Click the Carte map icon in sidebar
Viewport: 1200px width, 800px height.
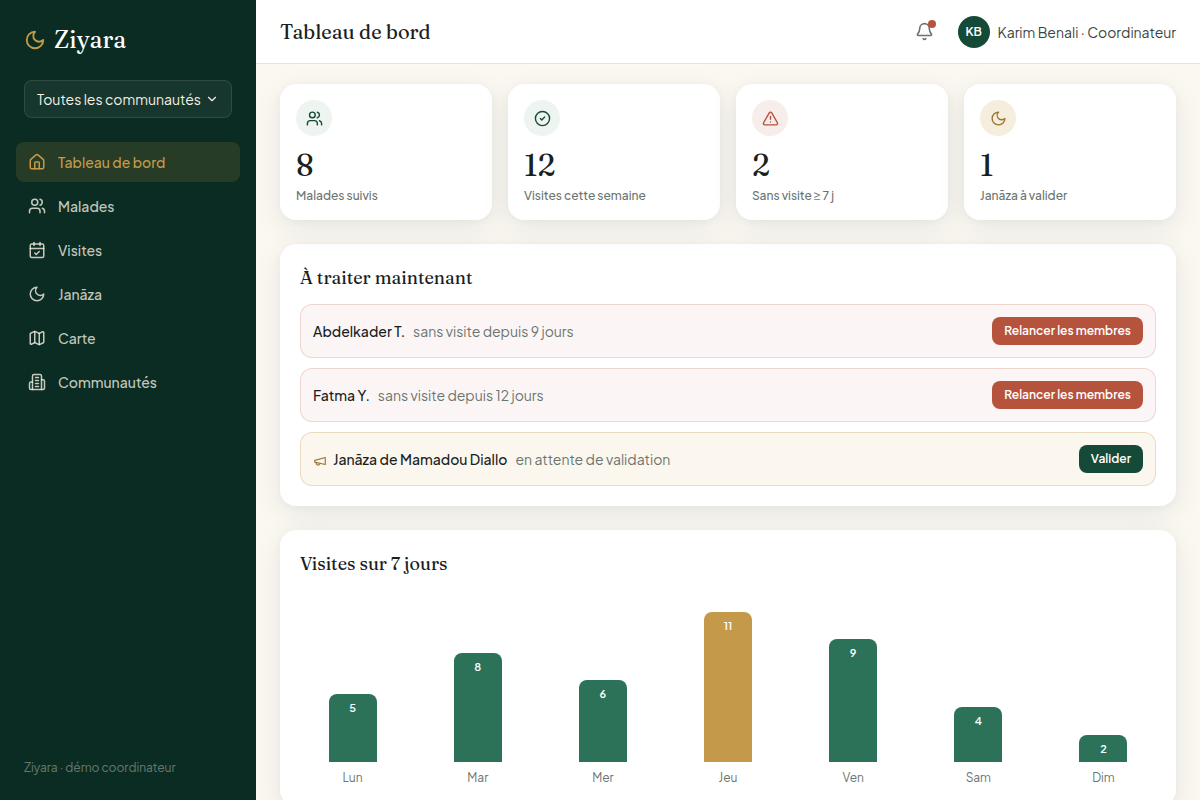[37, 338]
